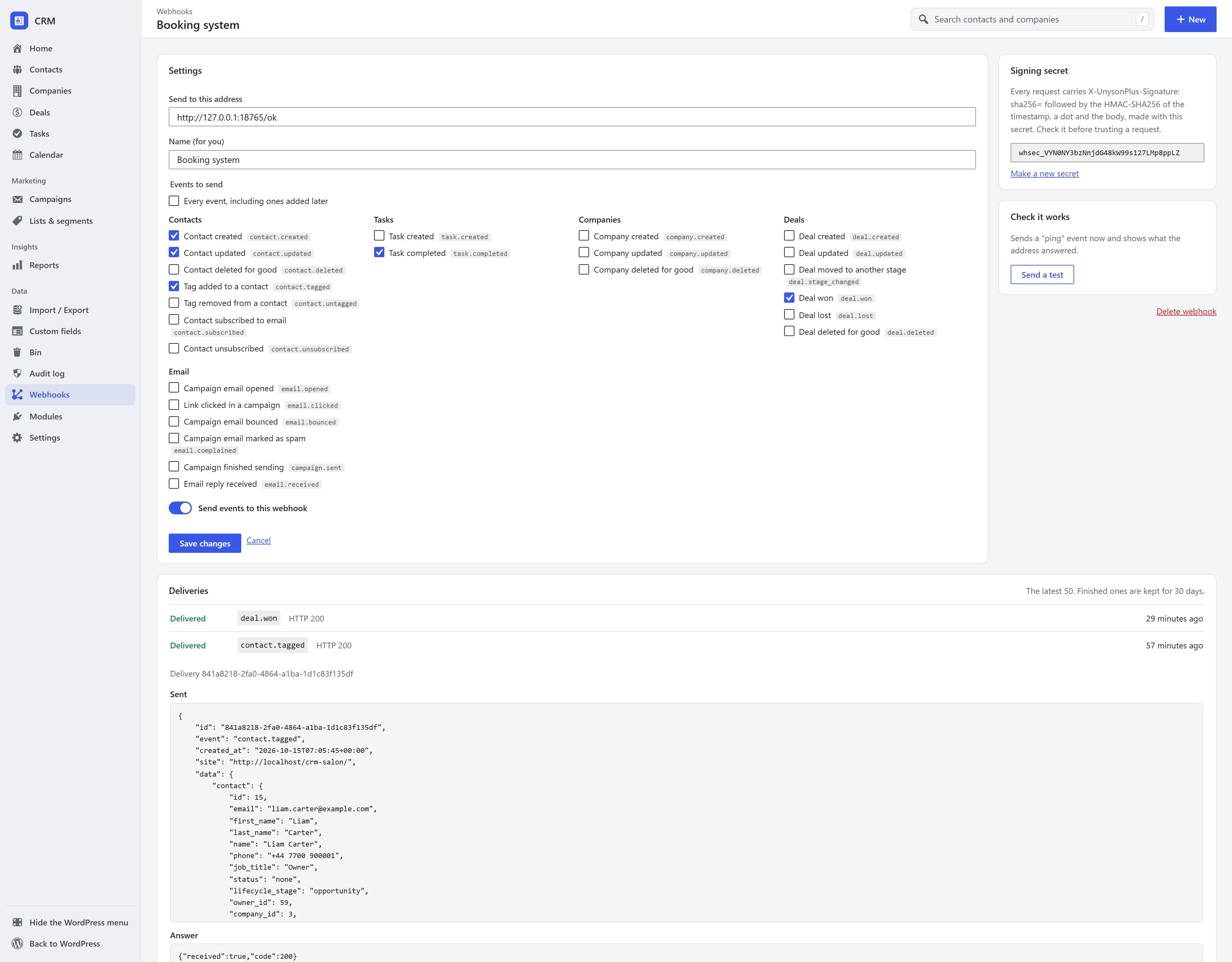The width and height of the screenshot is (1232, 962).
Task: Check Email reply received event
Action: pyautogui.click(x=174, y=484)
